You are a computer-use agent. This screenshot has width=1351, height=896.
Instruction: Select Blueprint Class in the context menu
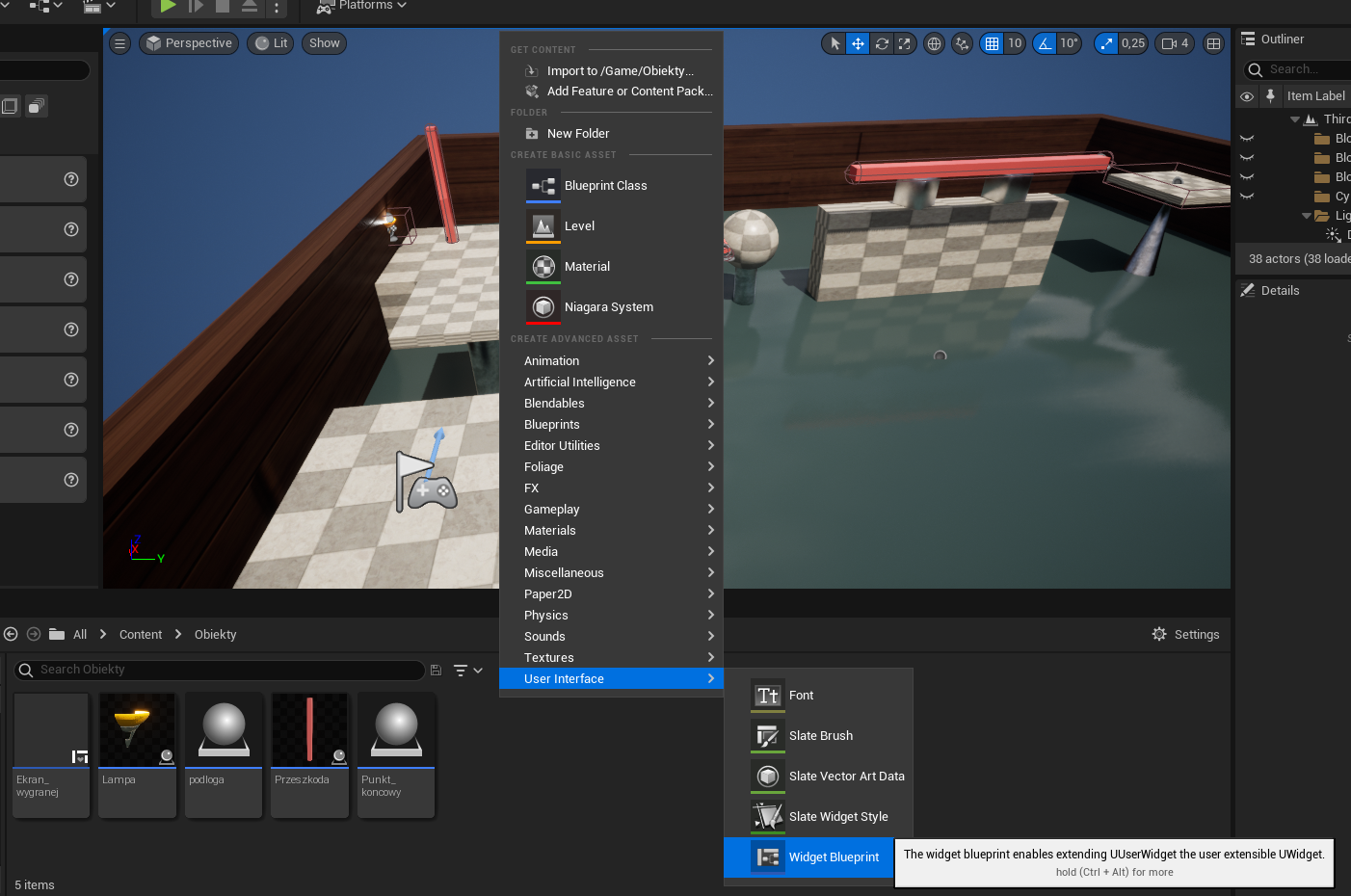tap(605, 186)
